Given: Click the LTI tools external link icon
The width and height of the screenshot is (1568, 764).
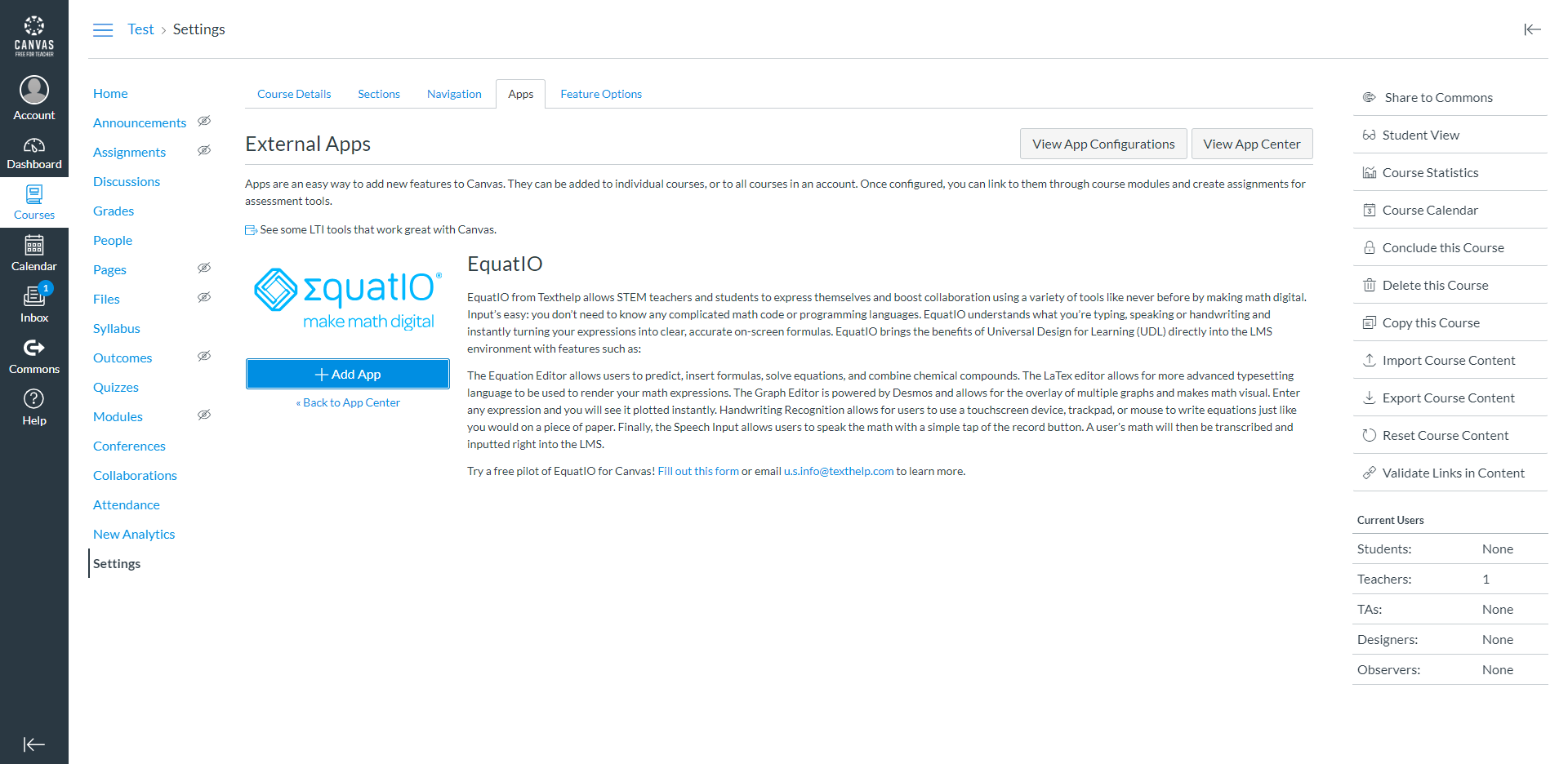Looking at the screenshot, I should tap(251, 230).
